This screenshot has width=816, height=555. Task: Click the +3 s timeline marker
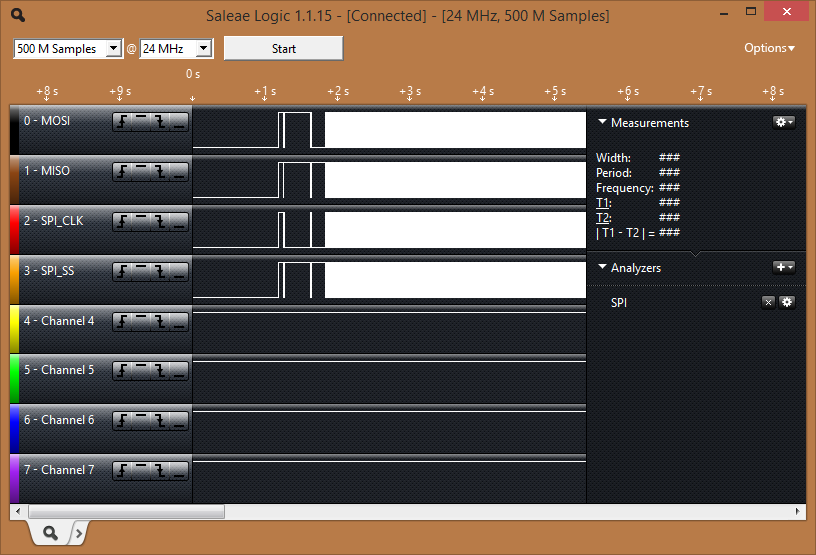pos(410,92)
